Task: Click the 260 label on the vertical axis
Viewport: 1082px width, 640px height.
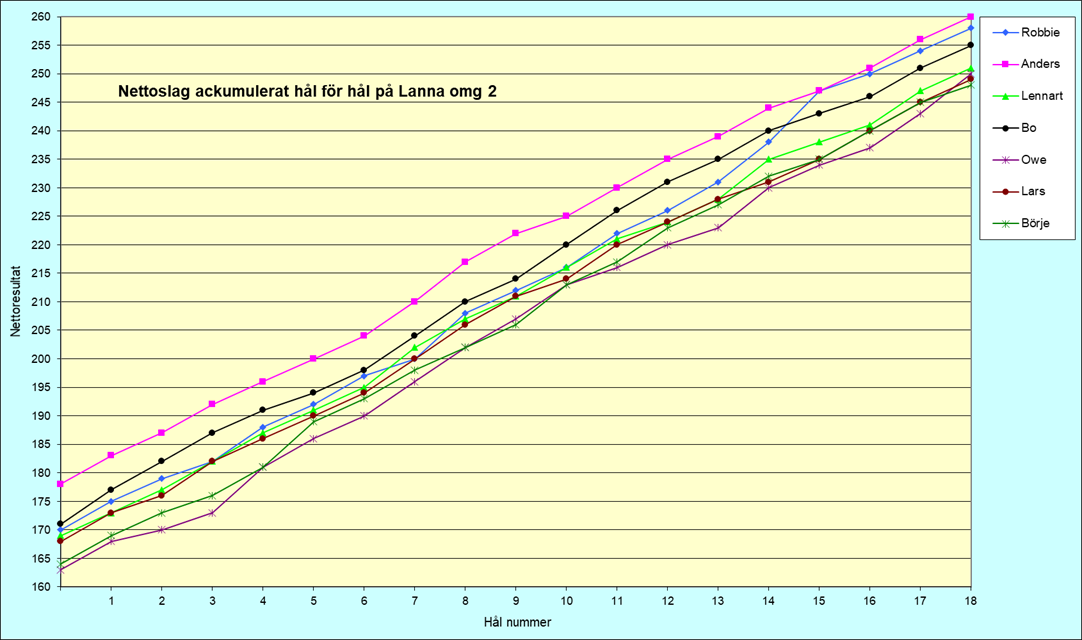Action: [38, 17]
